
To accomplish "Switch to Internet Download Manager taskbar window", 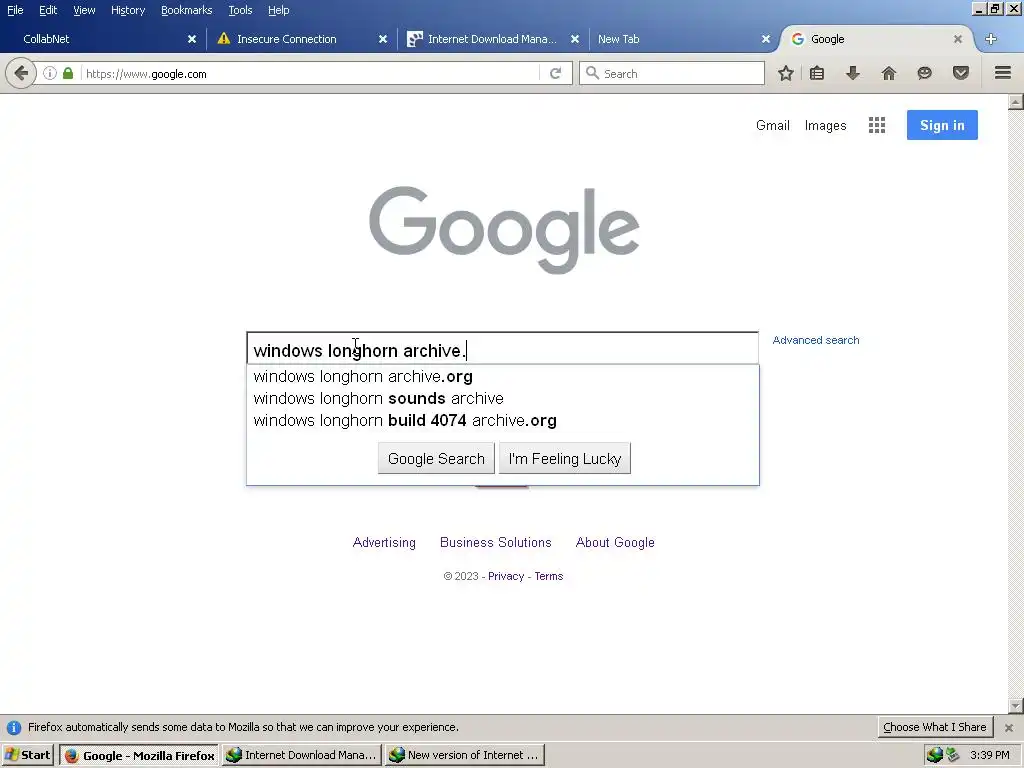I will 302,755.
